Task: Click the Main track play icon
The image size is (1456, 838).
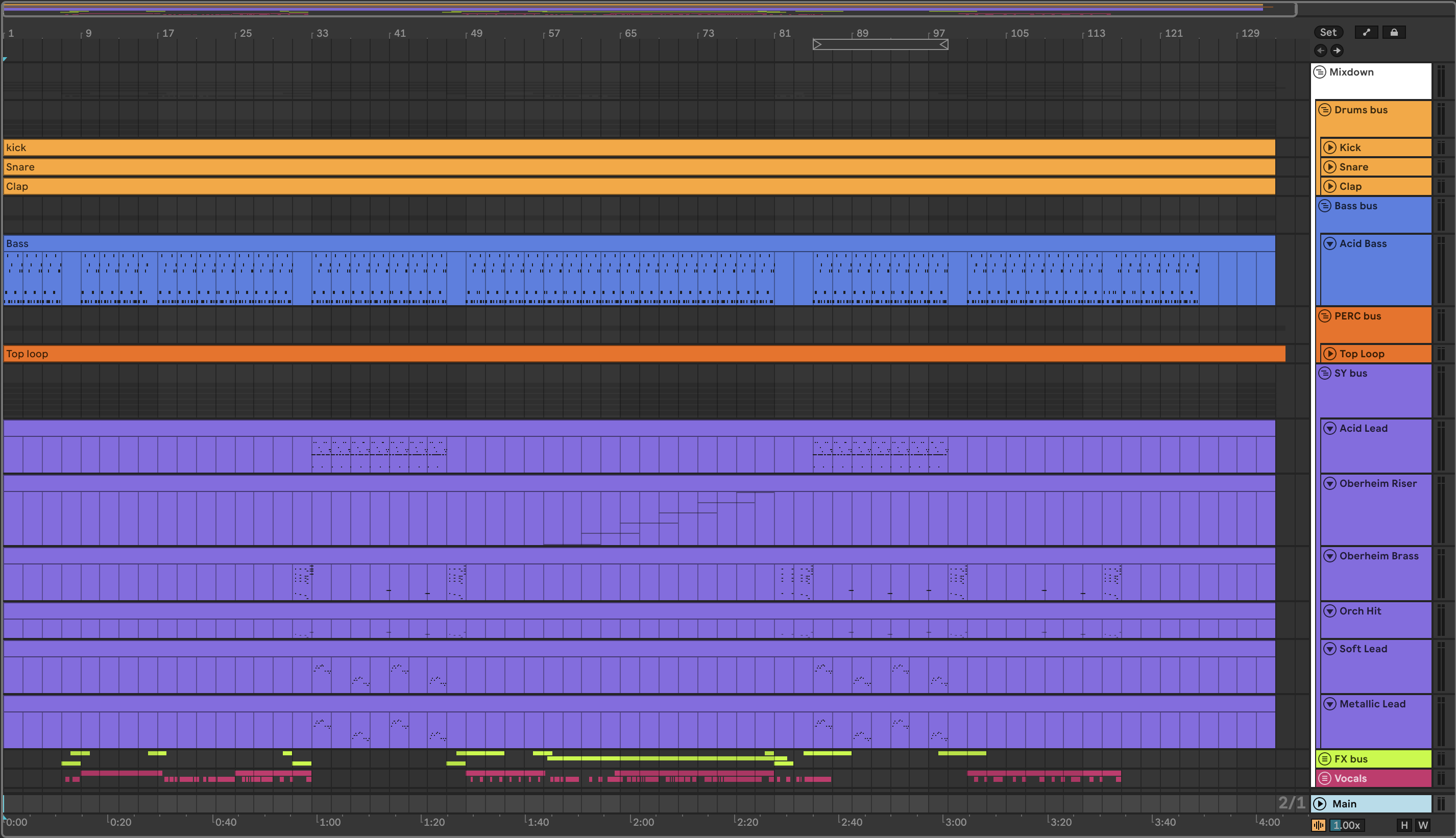Action: pos(1320,803)
